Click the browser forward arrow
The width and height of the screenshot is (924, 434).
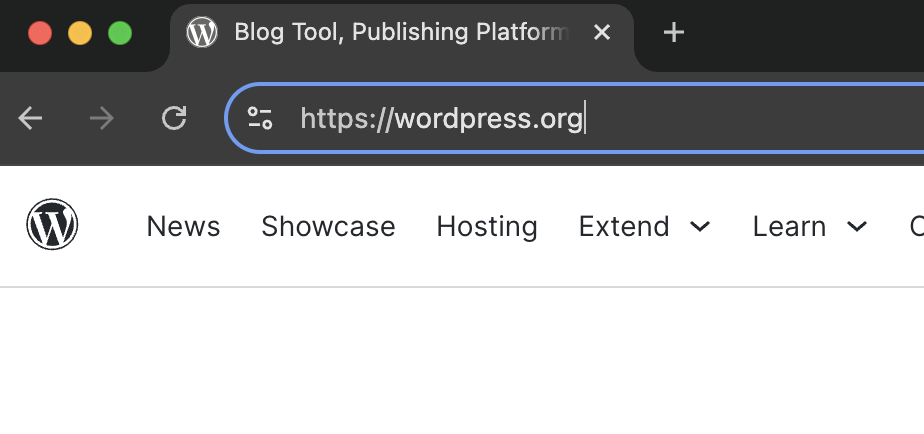pyautogui.click(x=102, y=119)
